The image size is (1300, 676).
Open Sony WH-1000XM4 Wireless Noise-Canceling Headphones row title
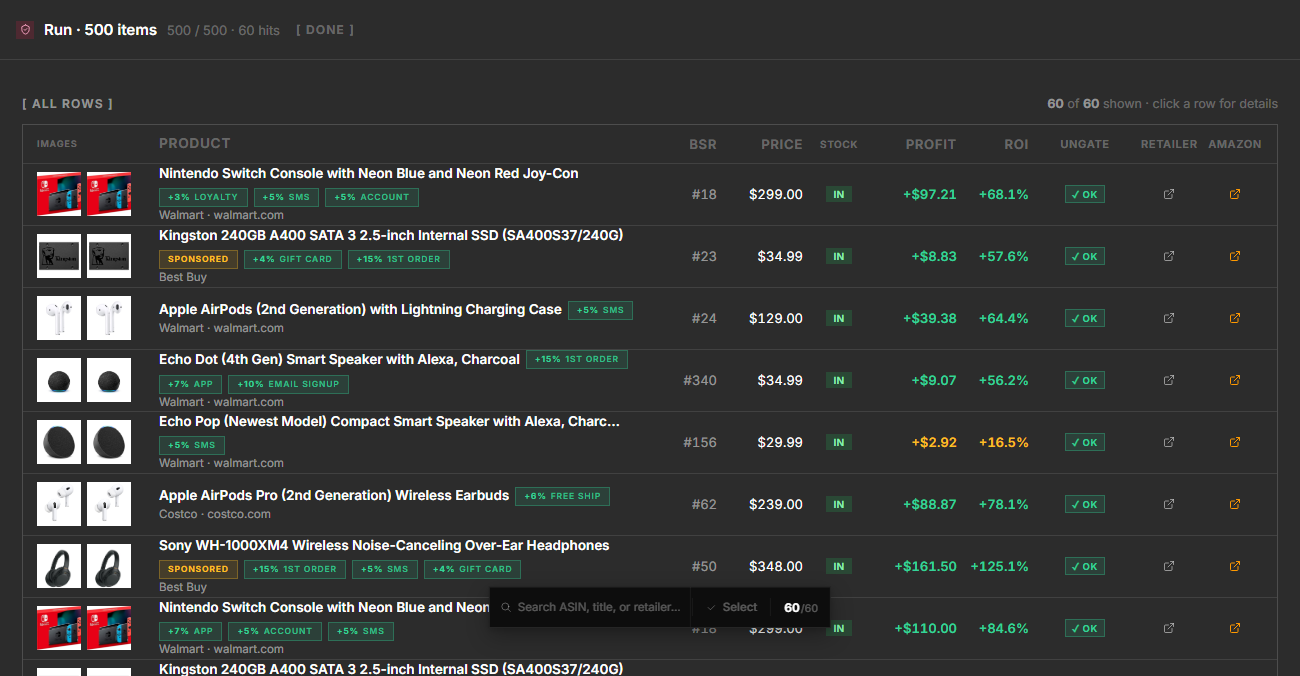point(384,545)
